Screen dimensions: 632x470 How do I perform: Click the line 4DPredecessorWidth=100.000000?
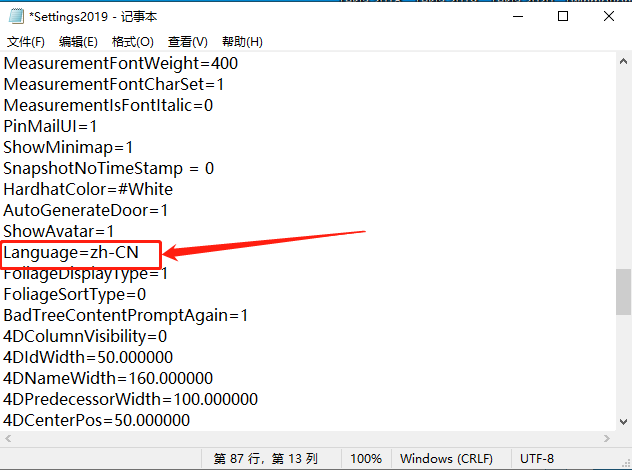131,399
